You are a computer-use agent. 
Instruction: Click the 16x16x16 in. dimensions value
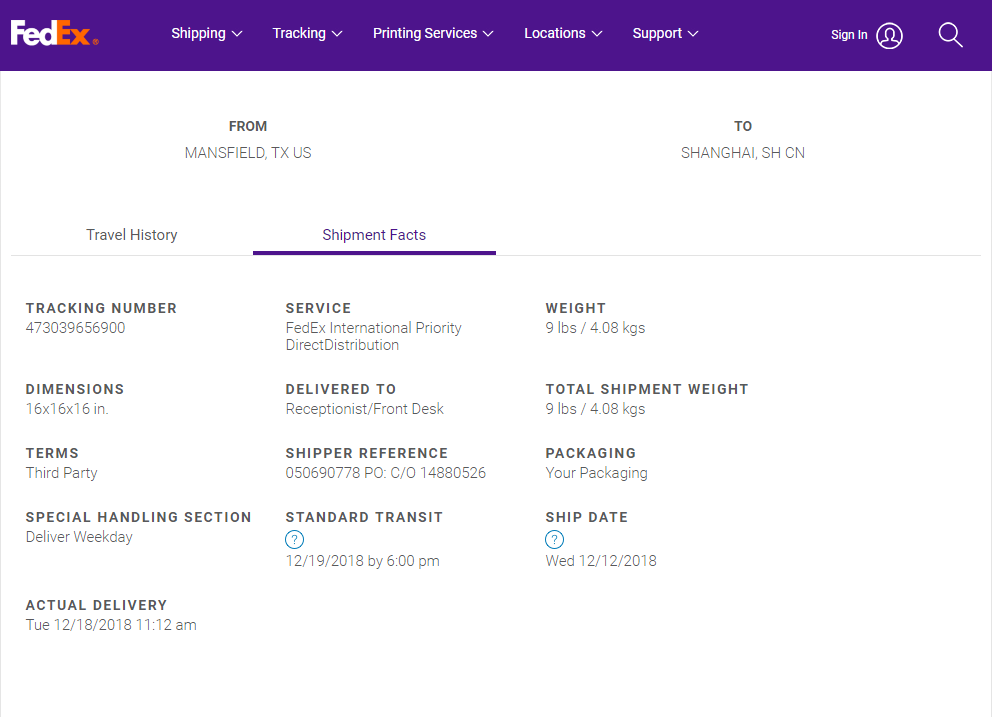click(67, 409)
